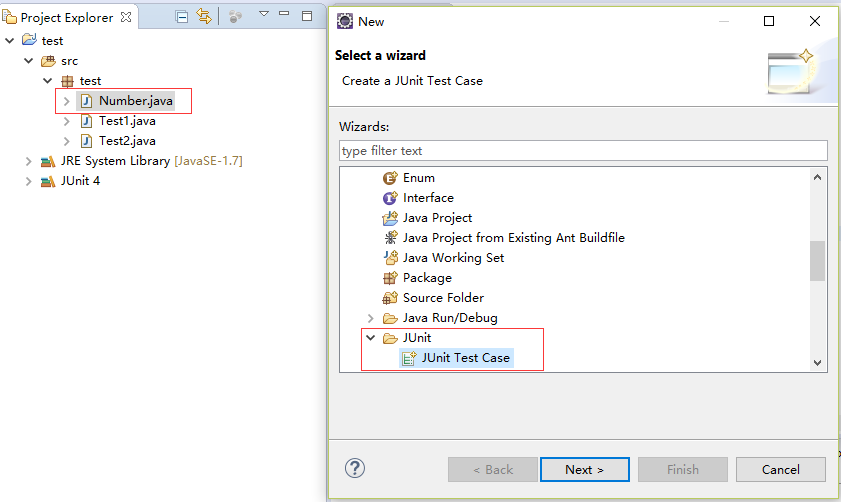Close the New wizard dialog

pos(815,21)
